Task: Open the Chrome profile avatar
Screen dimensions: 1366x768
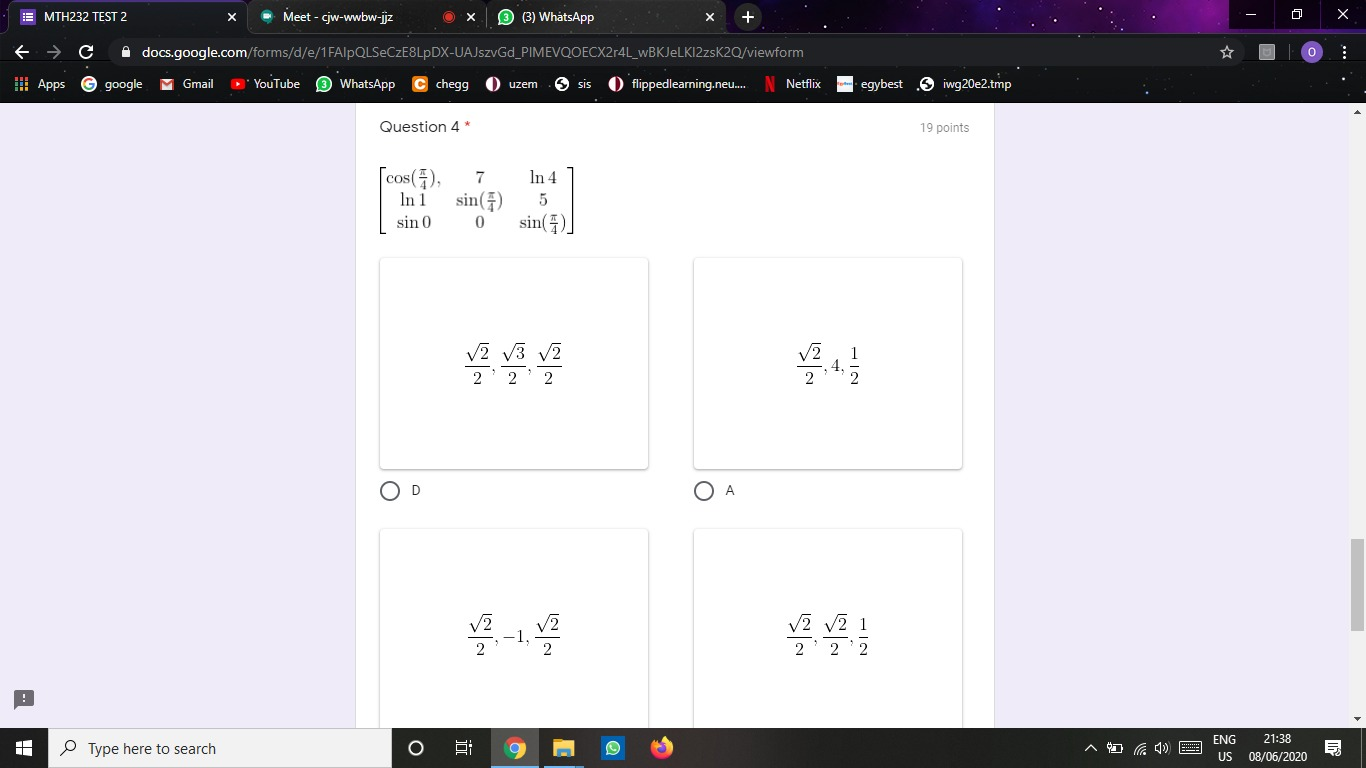Action: 1311,52
